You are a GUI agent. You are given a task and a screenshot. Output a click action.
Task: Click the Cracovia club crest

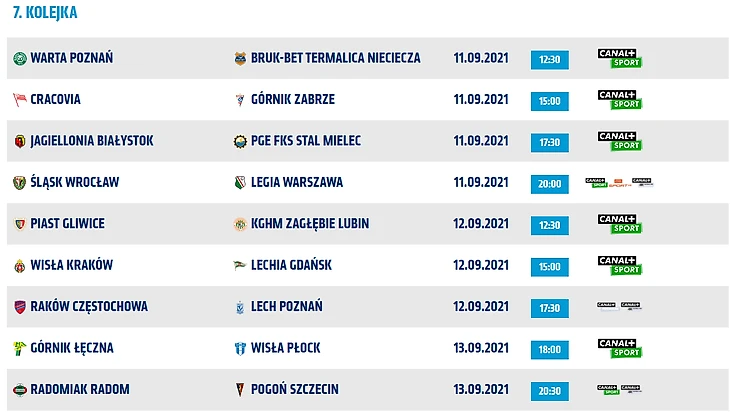coord(19,100)
